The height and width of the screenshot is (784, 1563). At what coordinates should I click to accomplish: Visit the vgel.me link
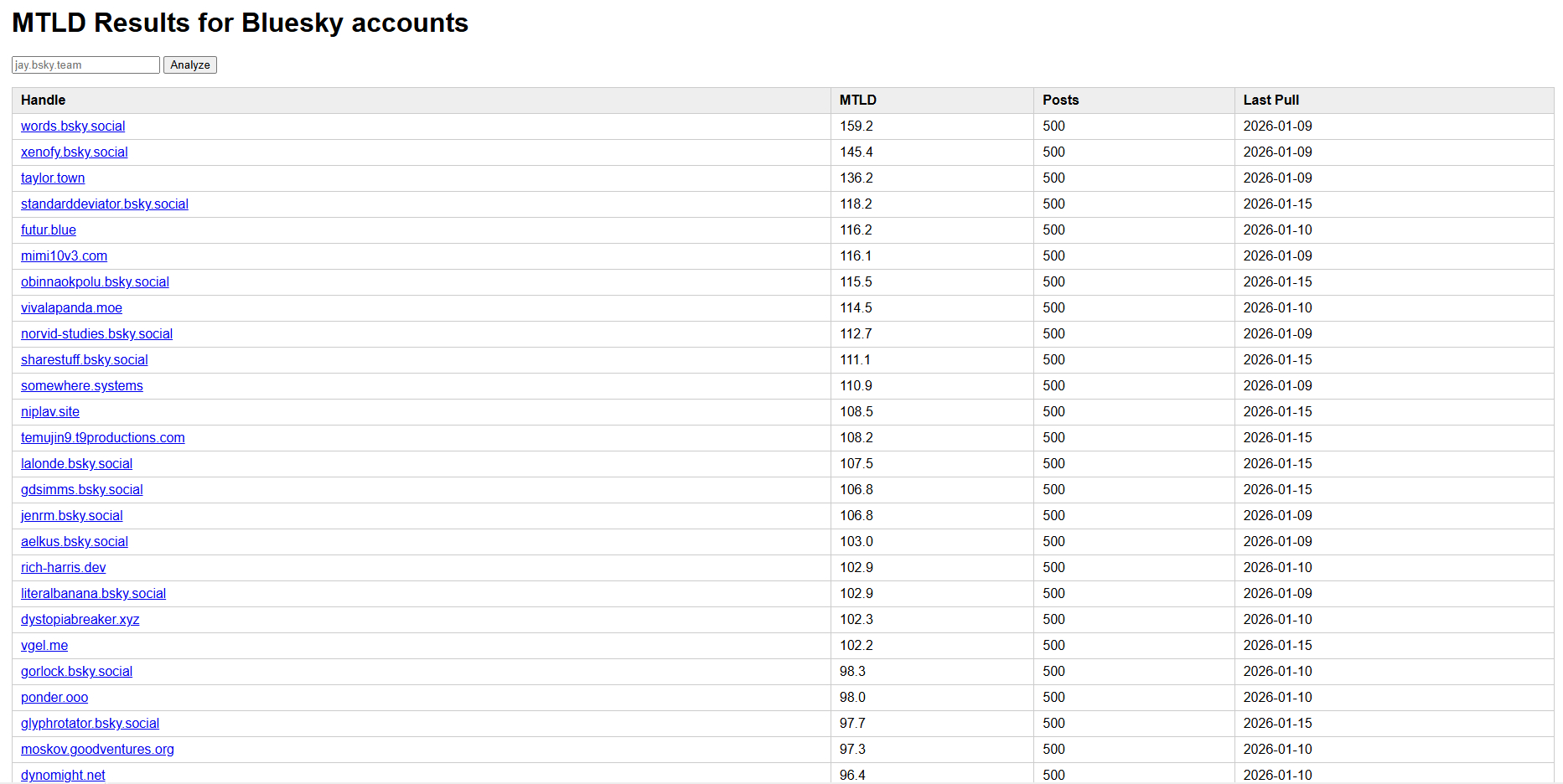(44, 646)
